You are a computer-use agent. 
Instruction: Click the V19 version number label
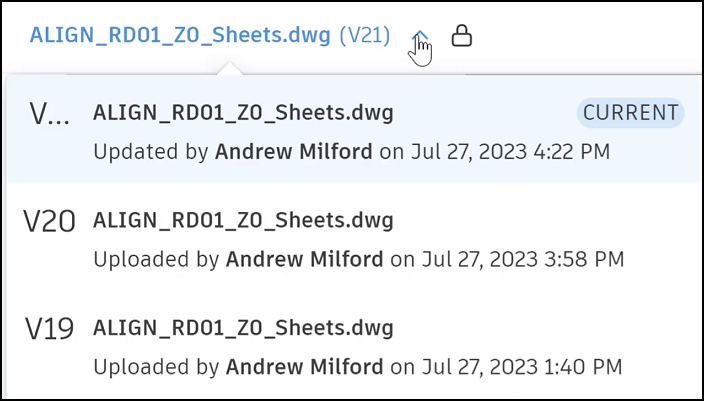[50, 329]
